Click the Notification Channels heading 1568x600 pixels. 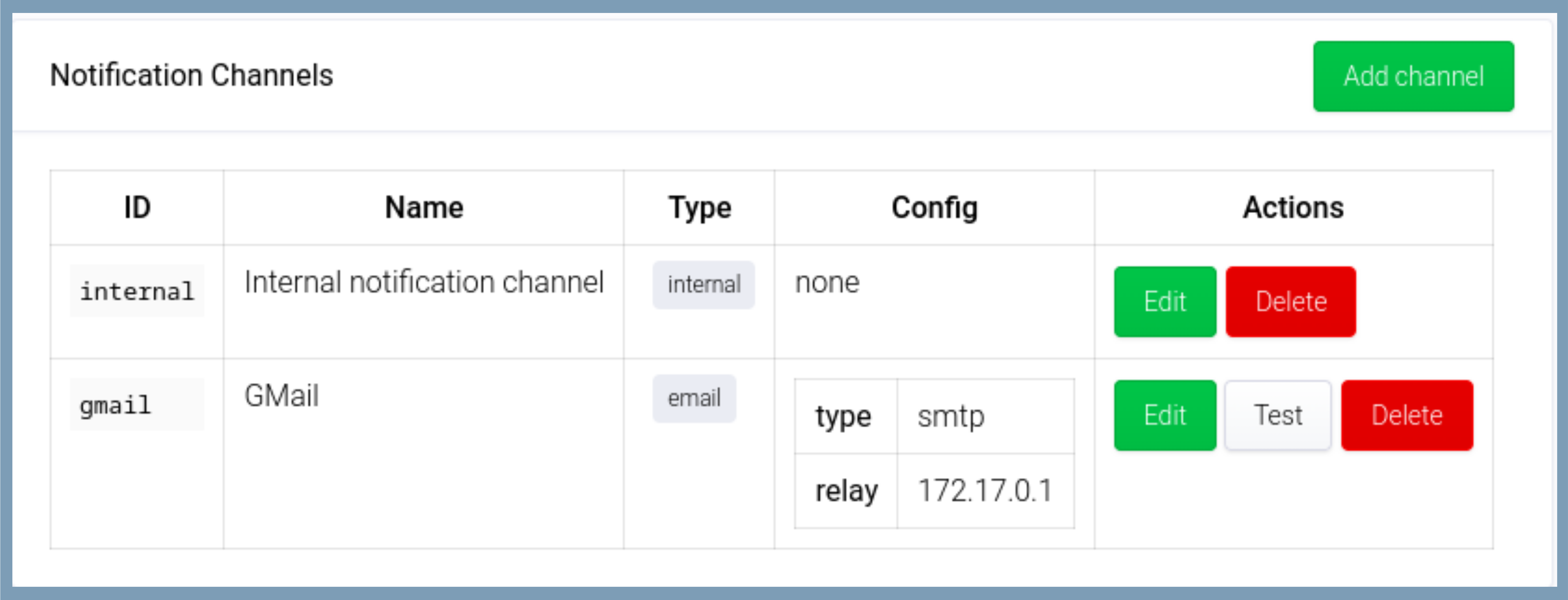[191, 76]
